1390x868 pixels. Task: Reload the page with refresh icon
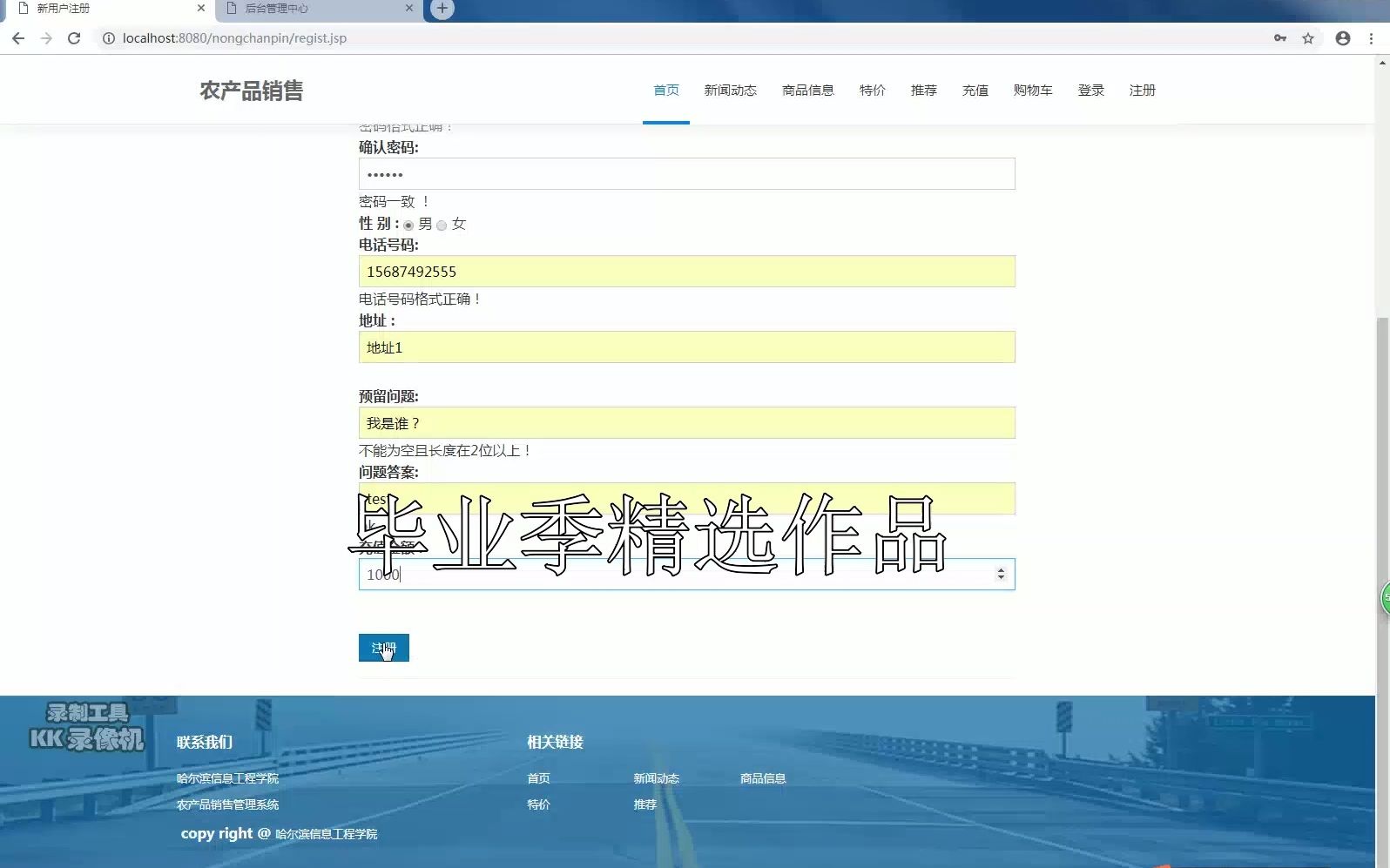point(74,38)
